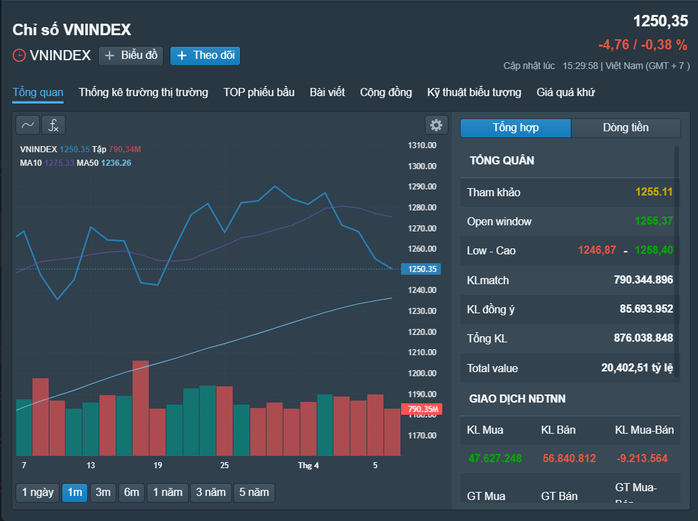Click the TỔNG QUÂN section heading
Viewport: 698px width, 521px height.
tap(502, 161)
